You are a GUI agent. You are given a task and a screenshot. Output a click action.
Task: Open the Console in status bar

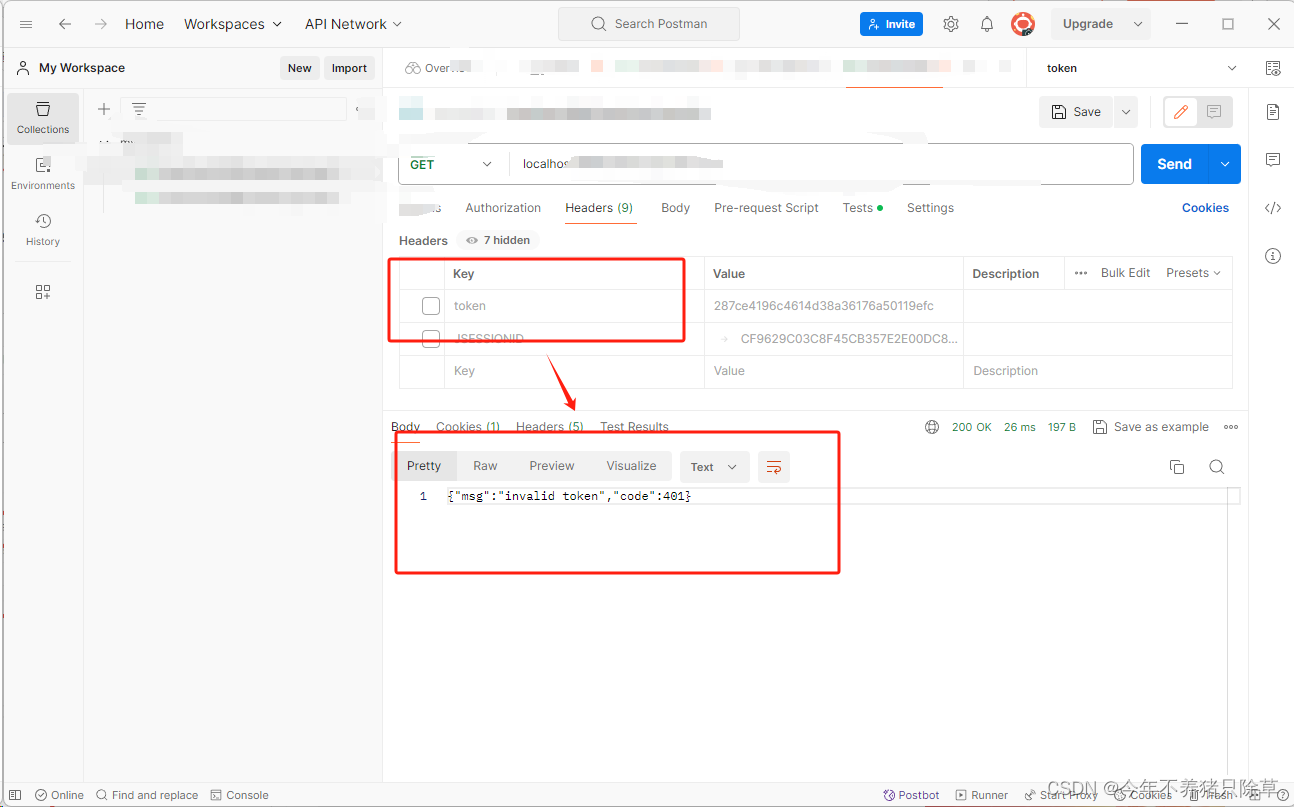(x=240, y=795)
